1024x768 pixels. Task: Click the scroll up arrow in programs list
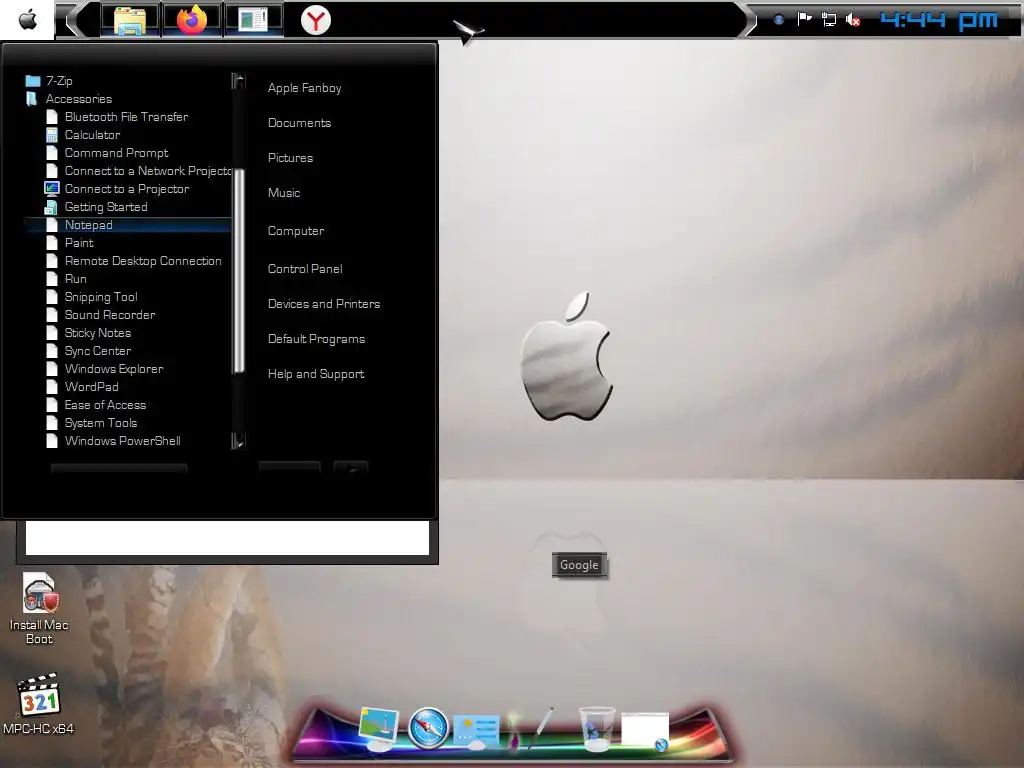pyautogui.click(x=239, y=81)
